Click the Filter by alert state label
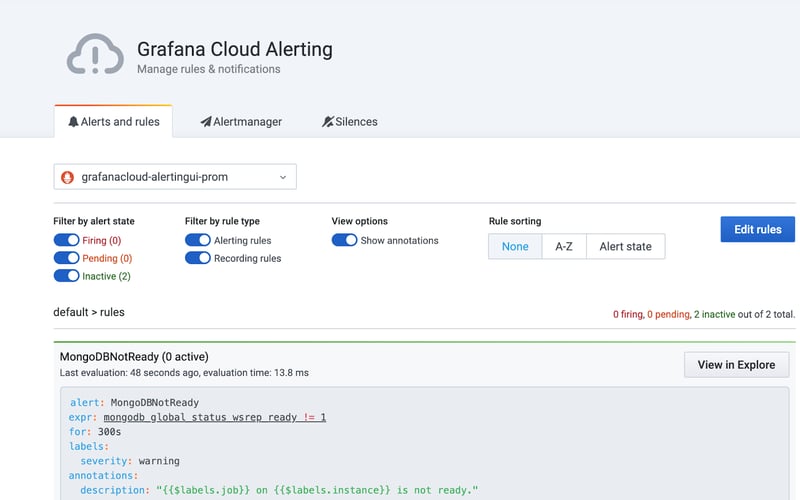The width and height of the screenshot is (800, 500). coord(94,221)
